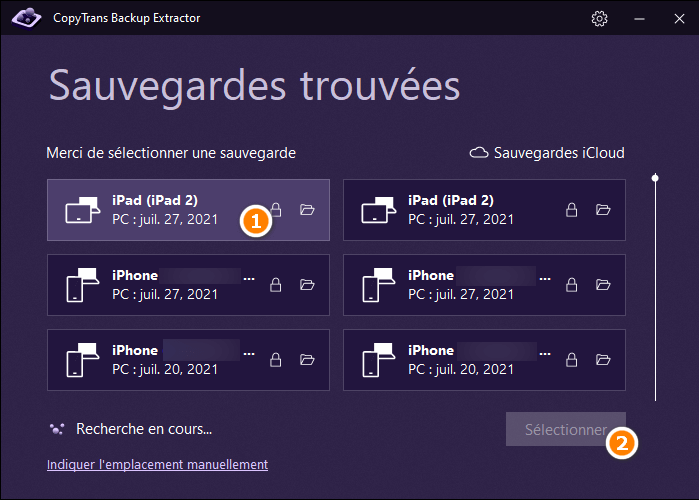
Task: Click lock icon on right-column iPhone juil. 20 backup
Action: pyautogui.click(x=572, y=359)
